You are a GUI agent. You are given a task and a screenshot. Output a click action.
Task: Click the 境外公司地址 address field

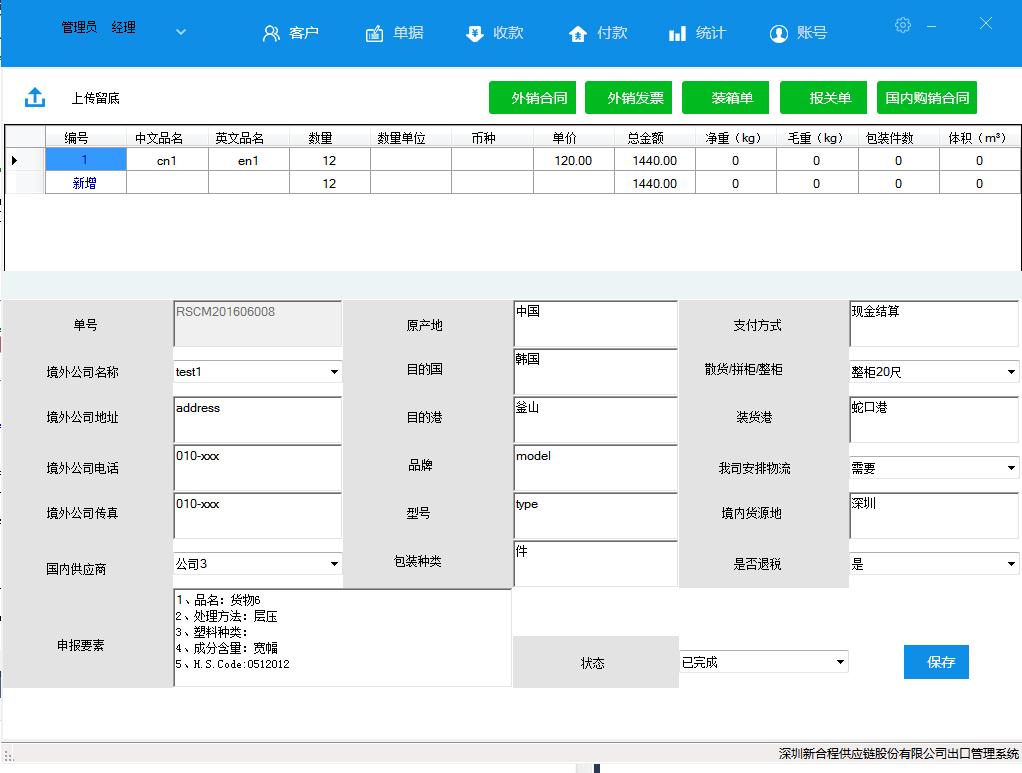[257, 420]
